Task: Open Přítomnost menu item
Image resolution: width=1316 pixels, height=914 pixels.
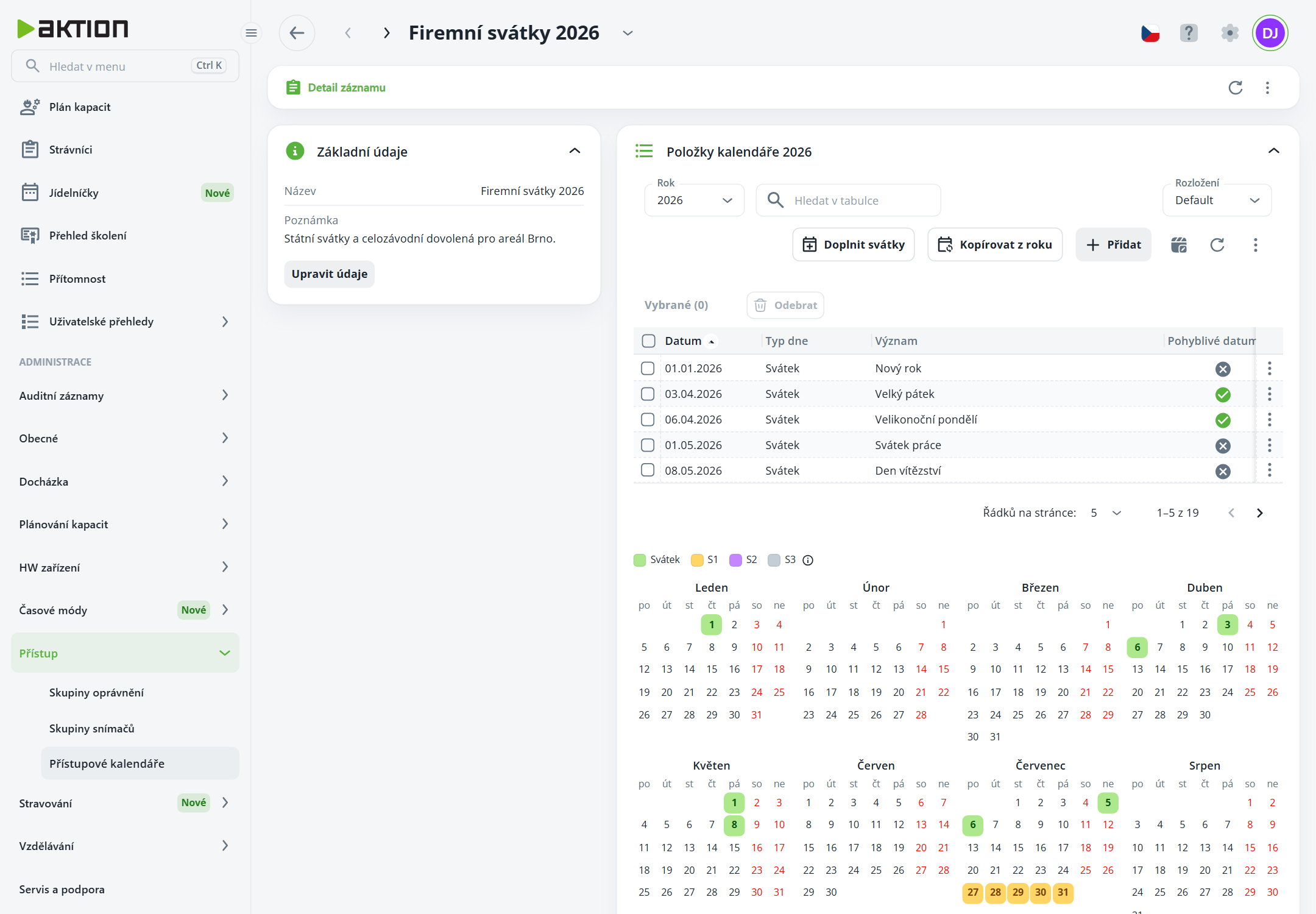Action: (125, 279)
